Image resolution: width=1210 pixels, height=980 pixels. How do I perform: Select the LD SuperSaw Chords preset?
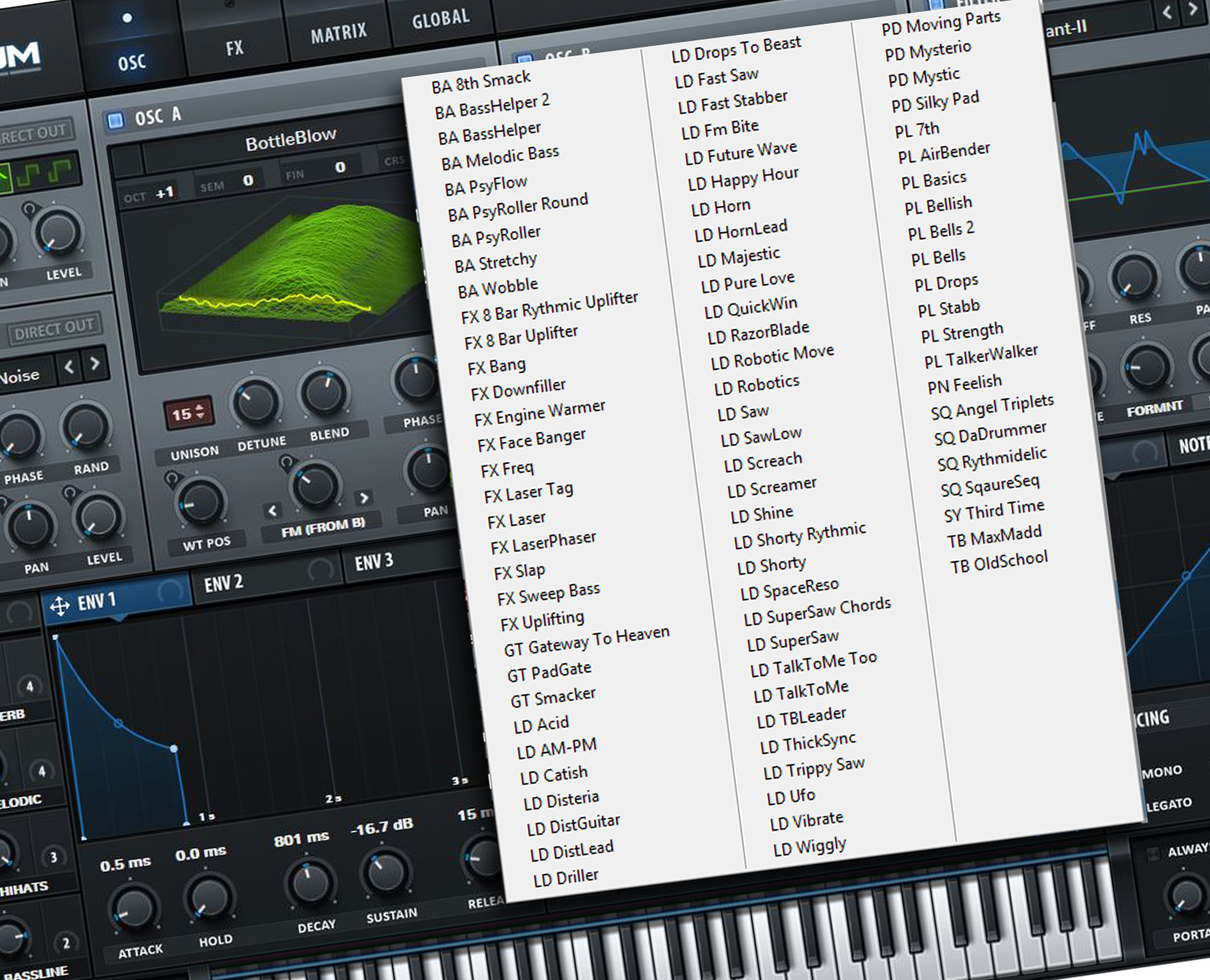(x=817, y=612)
